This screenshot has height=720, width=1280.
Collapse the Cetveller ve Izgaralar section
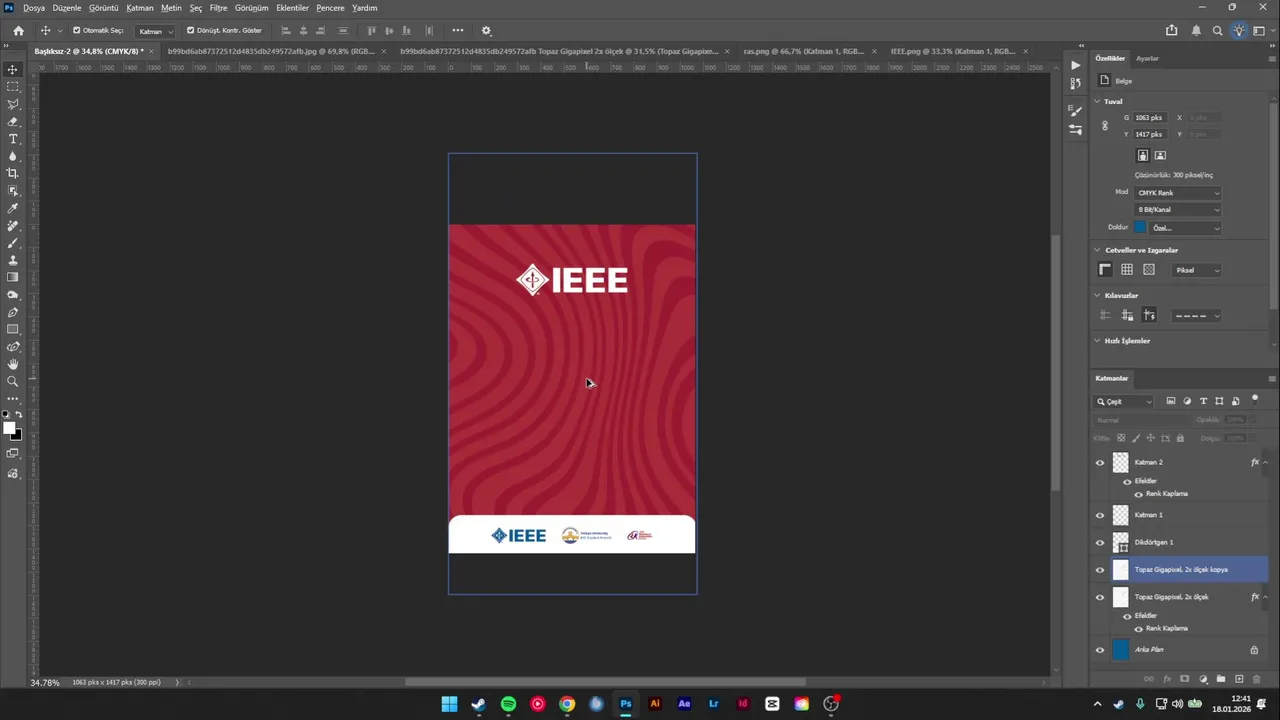pos(1097,250)
